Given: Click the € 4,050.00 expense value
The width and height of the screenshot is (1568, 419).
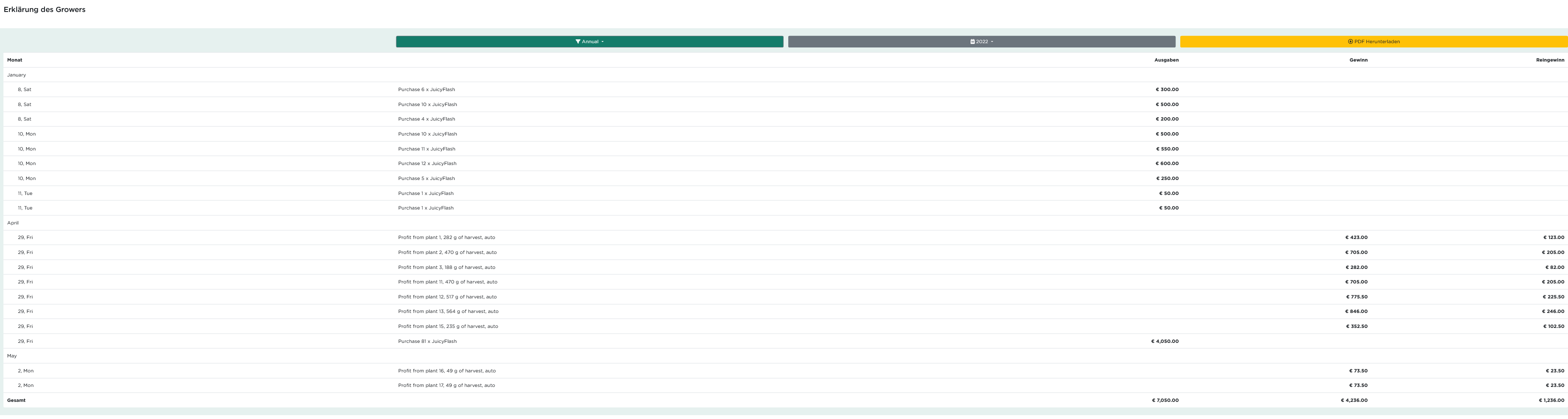Looking at the screenshot, I should coord(1164,342).
